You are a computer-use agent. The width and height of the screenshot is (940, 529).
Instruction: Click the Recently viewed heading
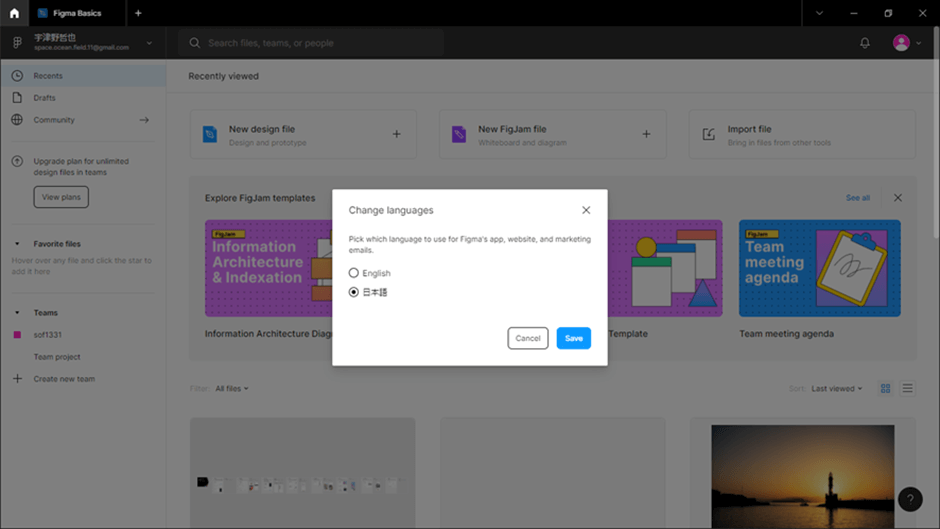pyautogui.click(x=224, y=76)
